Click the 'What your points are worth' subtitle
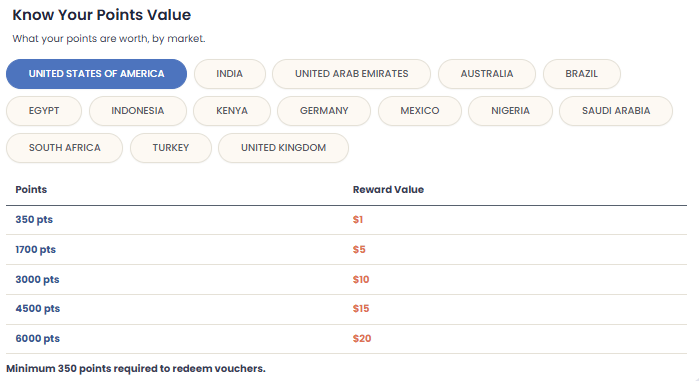Viewport: 699px width, 381px height. 109,39
